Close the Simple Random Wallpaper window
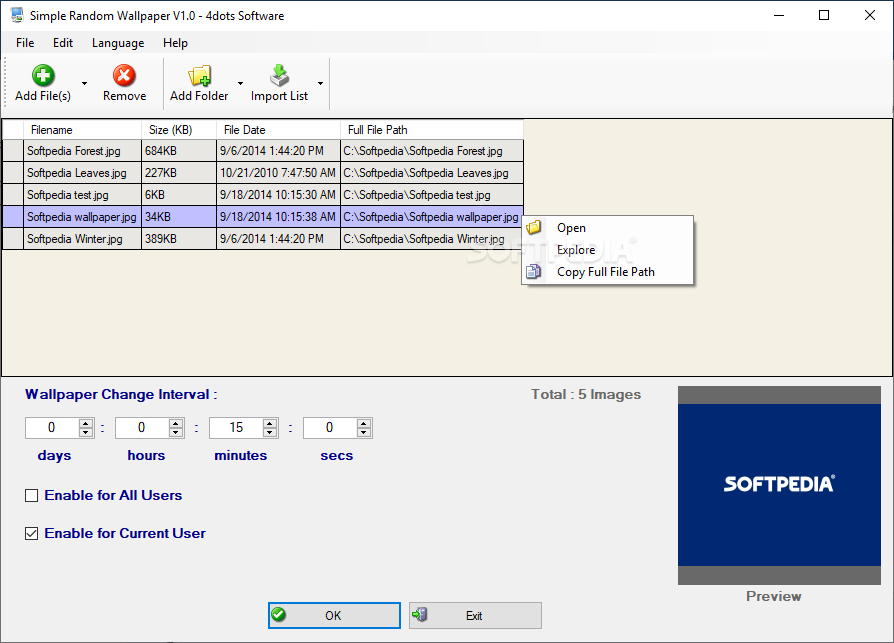This screenshot has width=894, height=643. 869,15
